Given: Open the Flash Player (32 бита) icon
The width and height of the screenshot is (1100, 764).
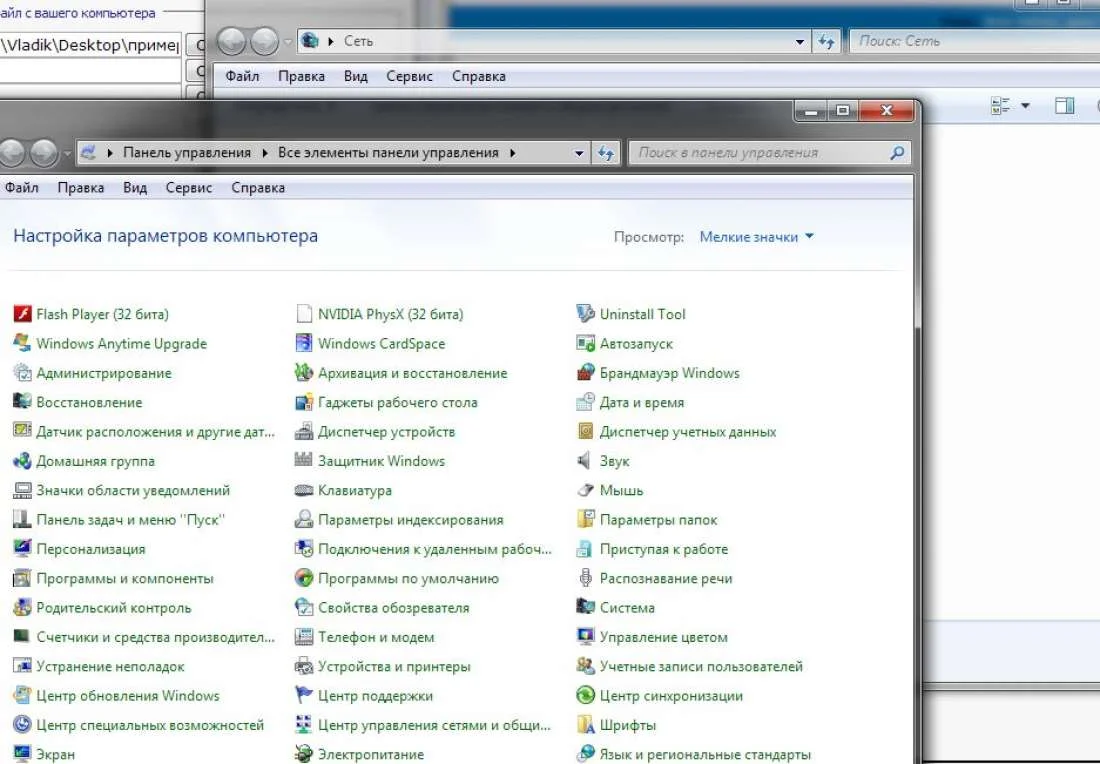Looking at the screenshot, I should [x=22, y=314].
